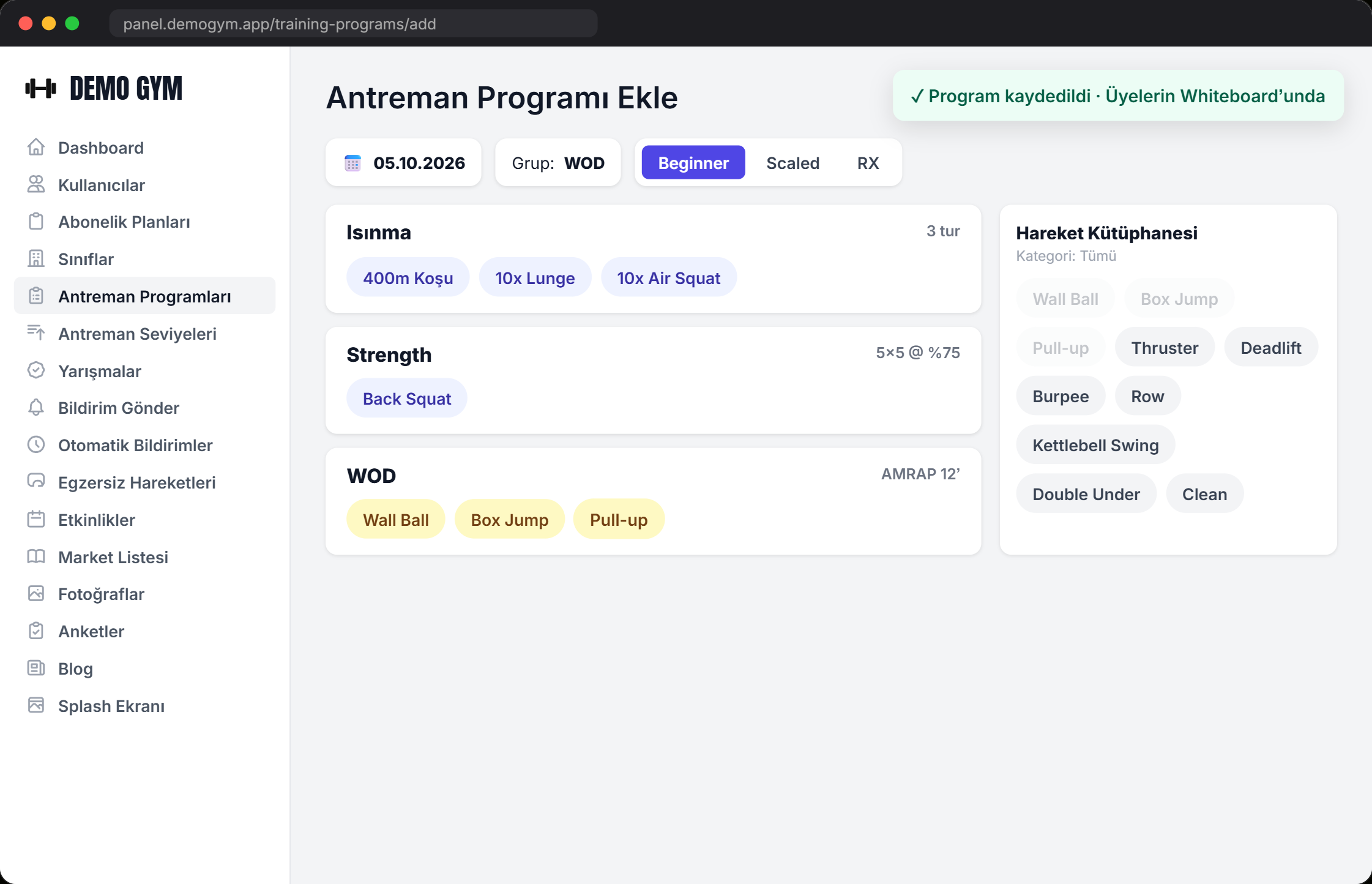Click the 400m Koşu chip in Isınma
Viewport: 1372px width, 884px height.
(408, 278)
